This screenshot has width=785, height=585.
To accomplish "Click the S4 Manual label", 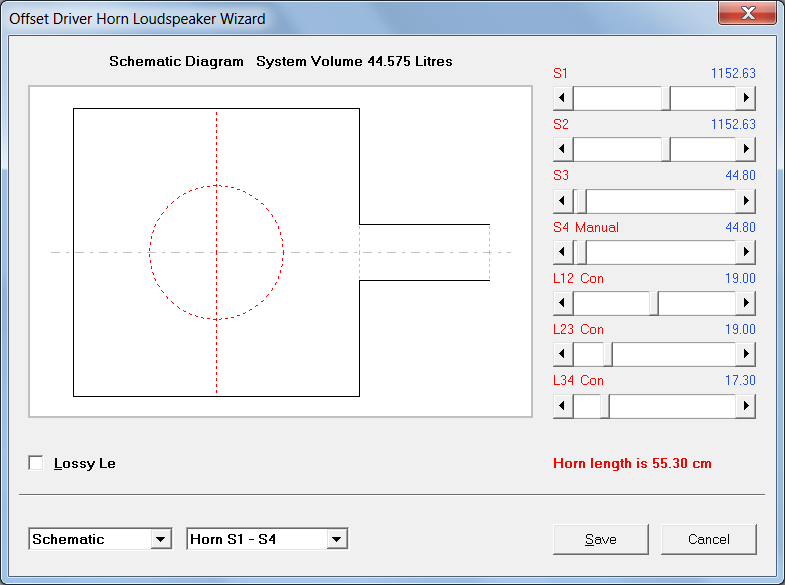I will [586, 228].
